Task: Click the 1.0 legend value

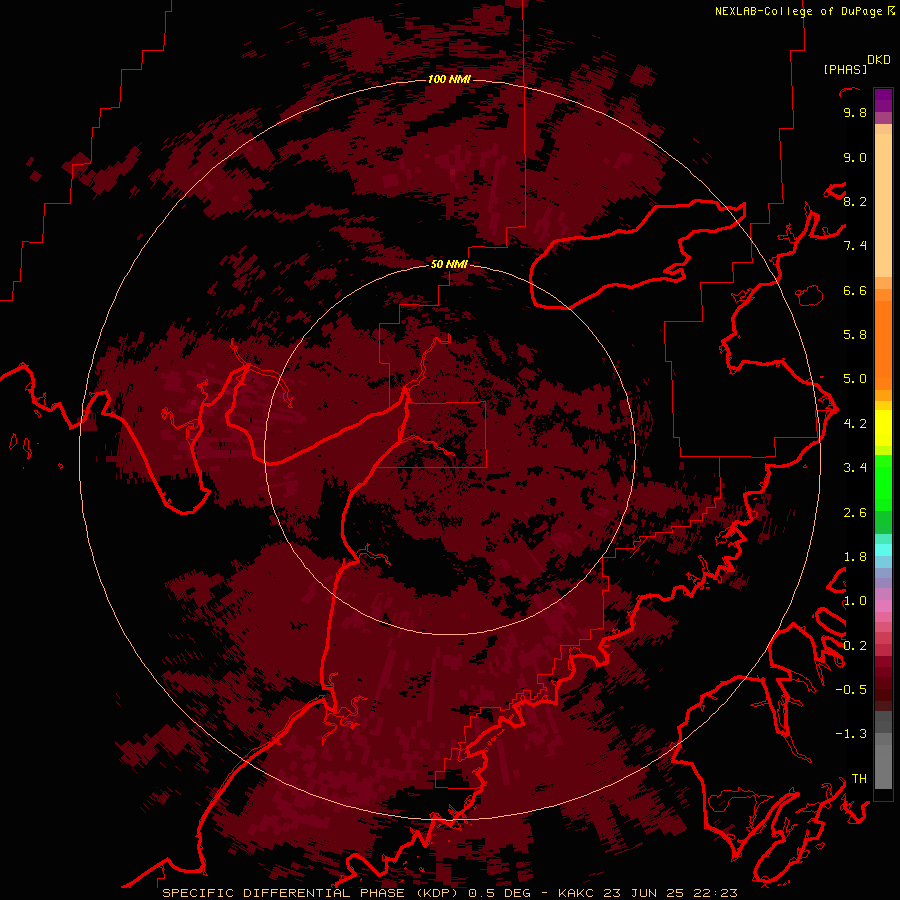Action: pyautogui.click(x=855, y=602)
